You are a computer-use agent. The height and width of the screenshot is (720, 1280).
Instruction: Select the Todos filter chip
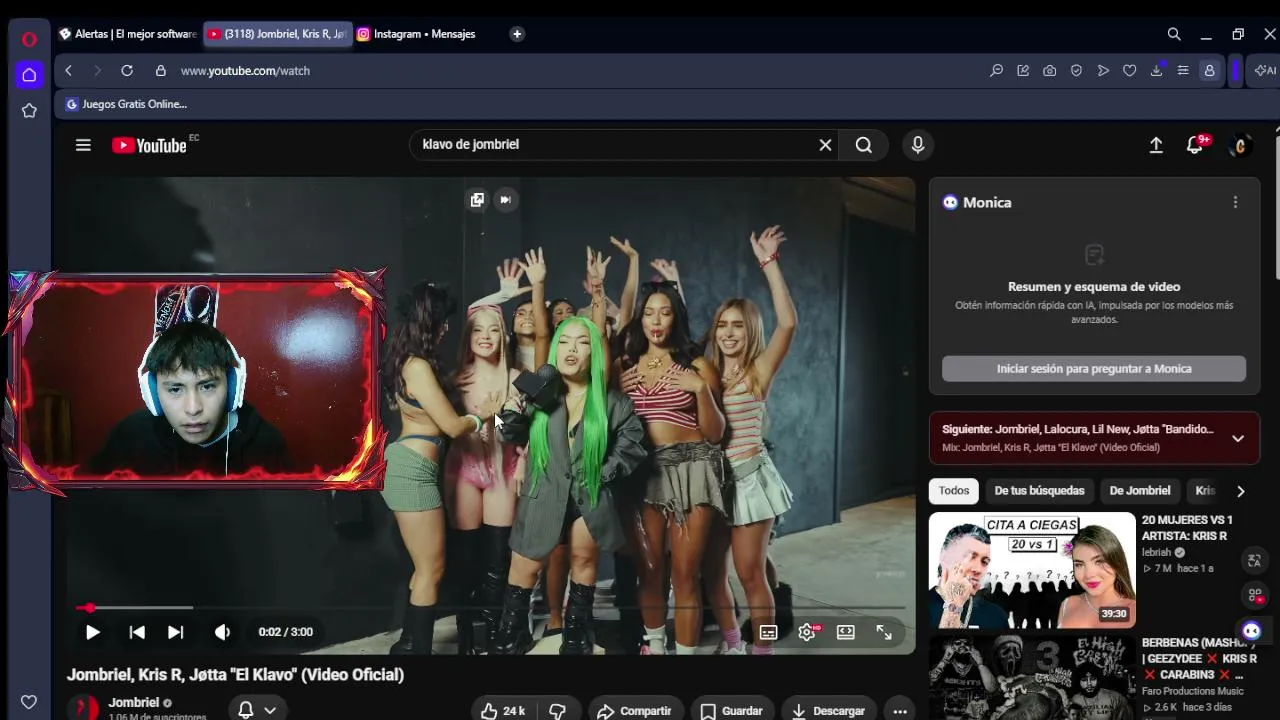point(954,491)
